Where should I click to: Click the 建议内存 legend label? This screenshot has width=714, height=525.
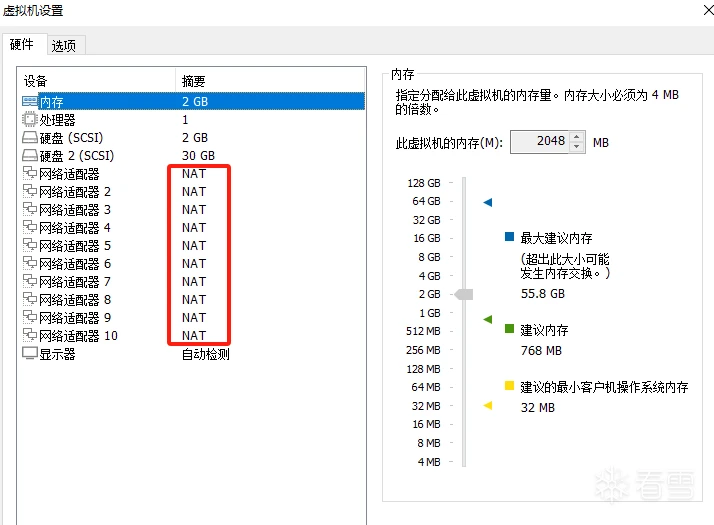544,330
